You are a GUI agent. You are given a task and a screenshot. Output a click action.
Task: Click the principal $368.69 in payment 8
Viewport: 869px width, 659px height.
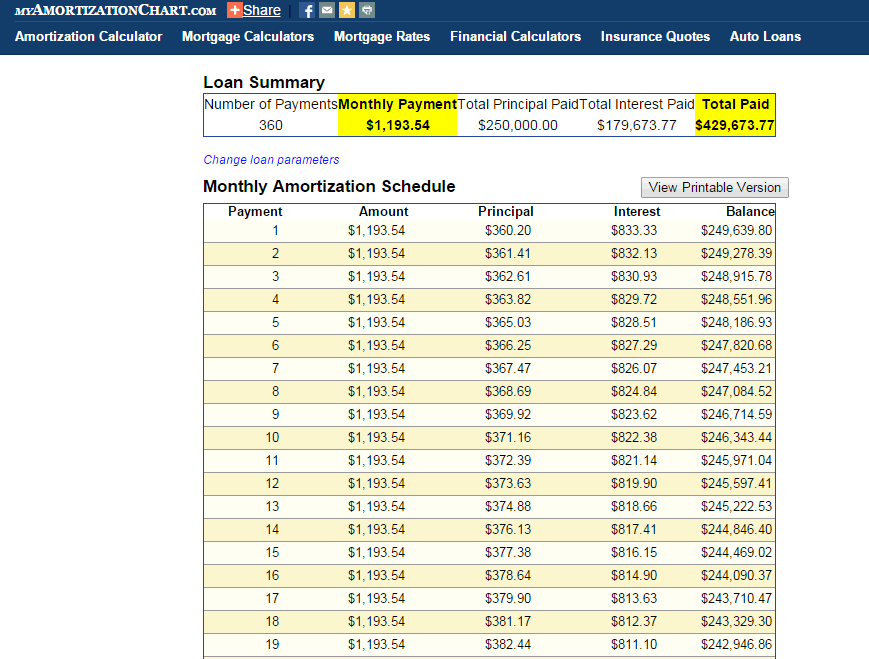[x=508, y=392]
